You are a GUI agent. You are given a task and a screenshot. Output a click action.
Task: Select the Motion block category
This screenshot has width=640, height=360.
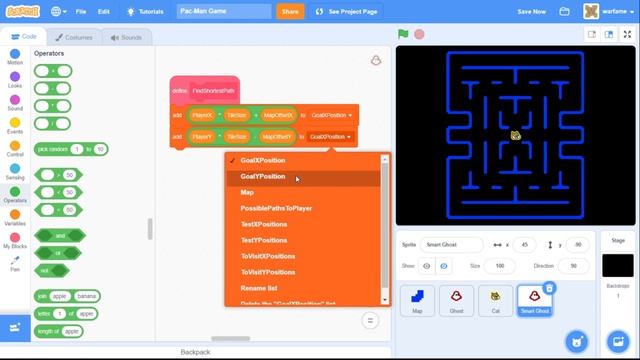pyautogui.click(x=15, y=57)
